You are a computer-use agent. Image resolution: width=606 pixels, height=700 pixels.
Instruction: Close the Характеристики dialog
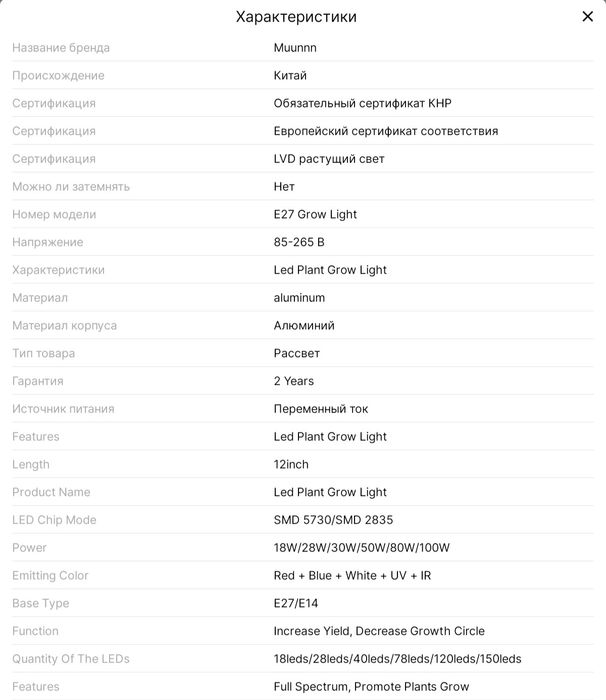coord(587,17)
